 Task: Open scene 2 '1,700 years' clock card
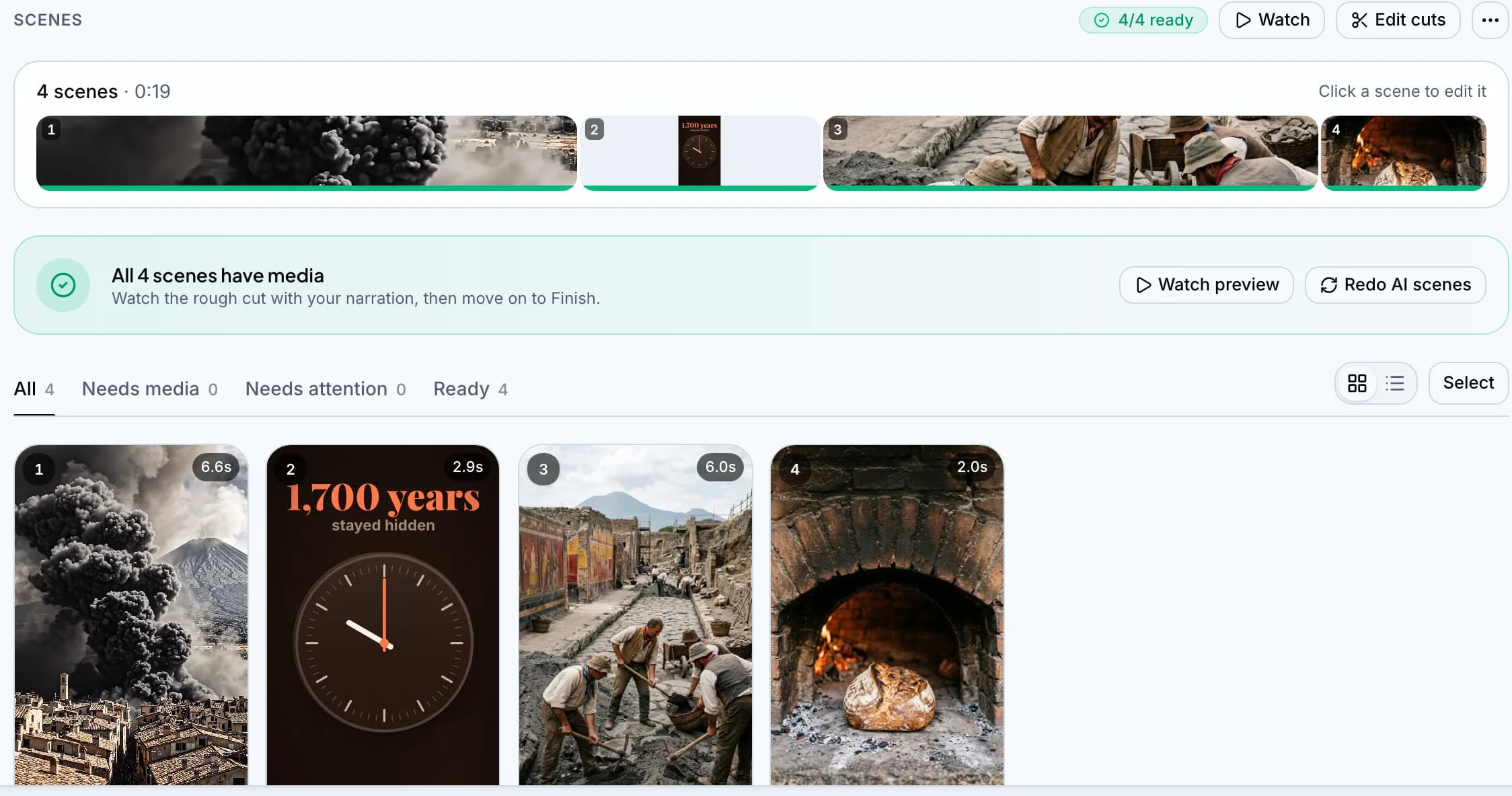[x=383, y=615]
